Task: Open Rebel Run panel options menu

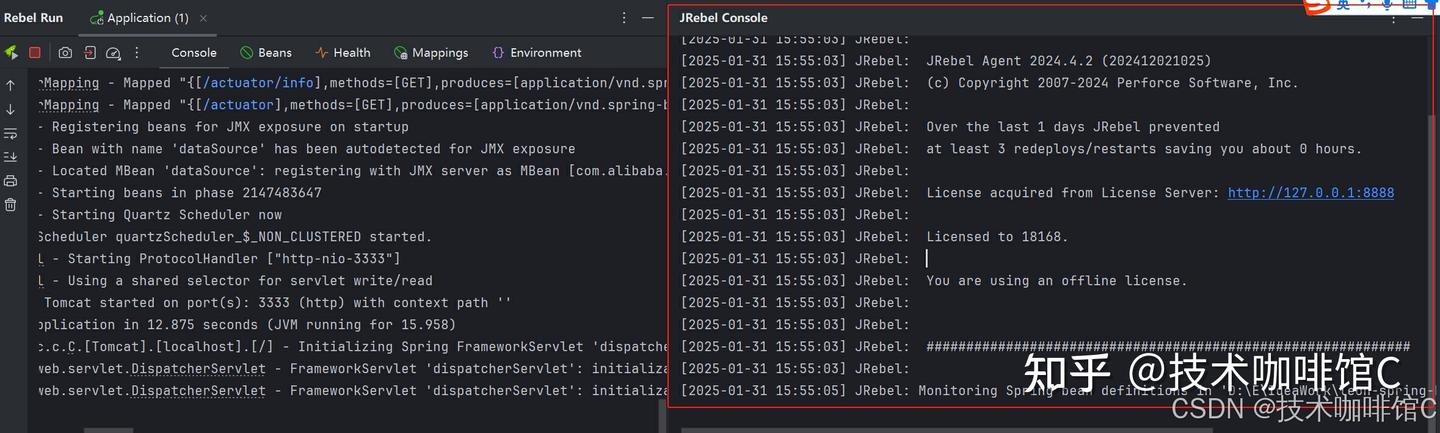Action: click(x=624, y=18)
